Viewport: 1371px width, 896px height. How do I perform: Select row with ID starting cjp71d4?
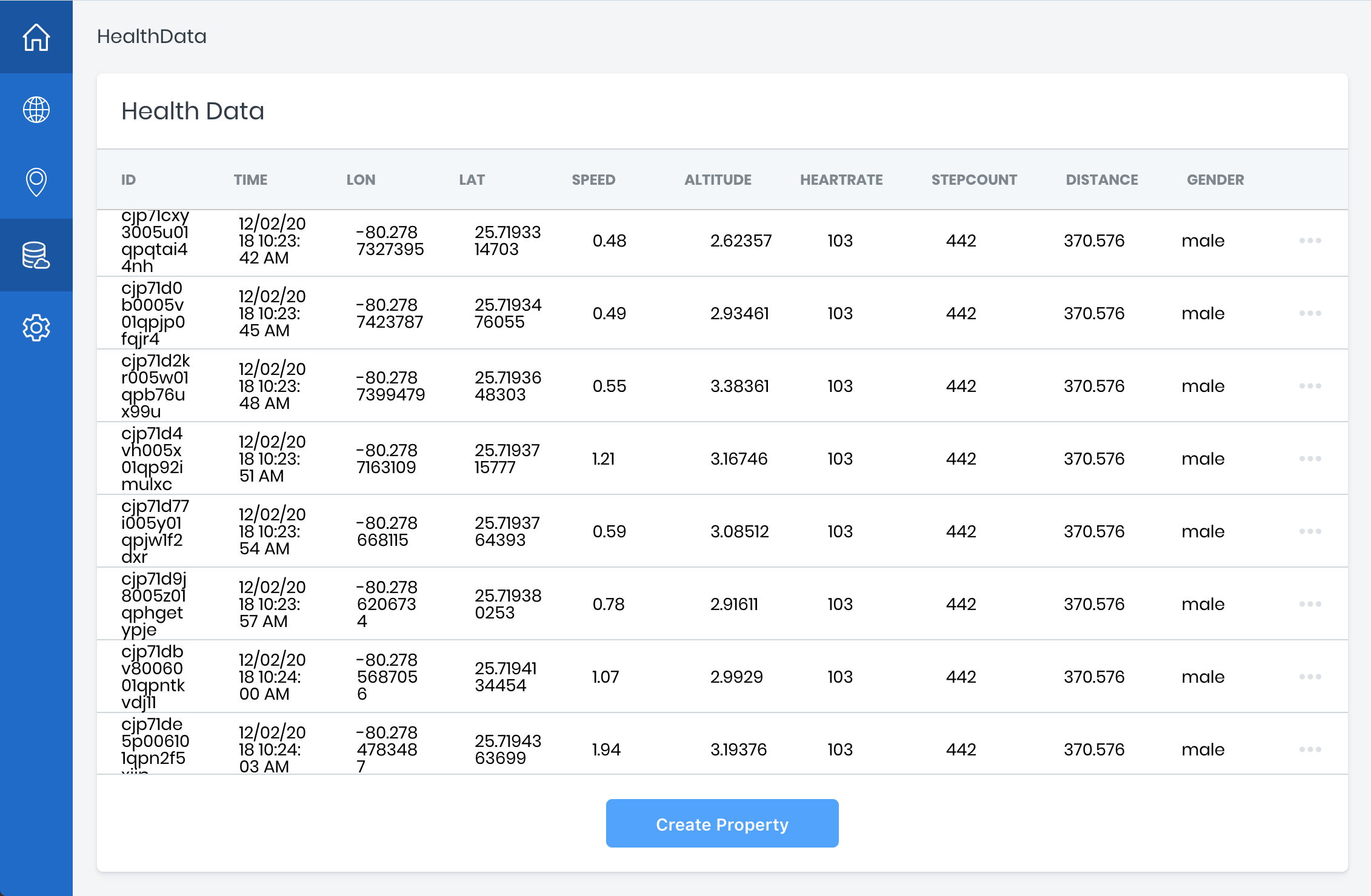pos(152,459)
